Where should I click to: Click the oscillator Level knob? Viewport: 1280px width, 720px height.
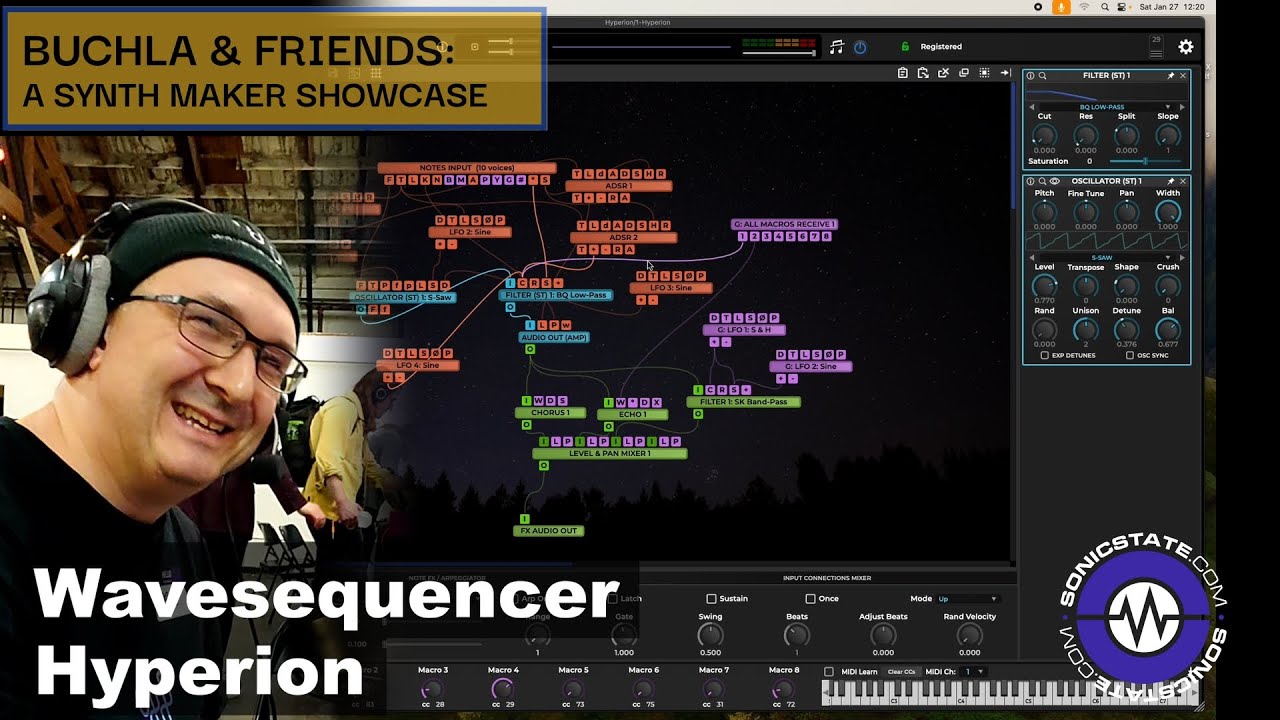1044,286
